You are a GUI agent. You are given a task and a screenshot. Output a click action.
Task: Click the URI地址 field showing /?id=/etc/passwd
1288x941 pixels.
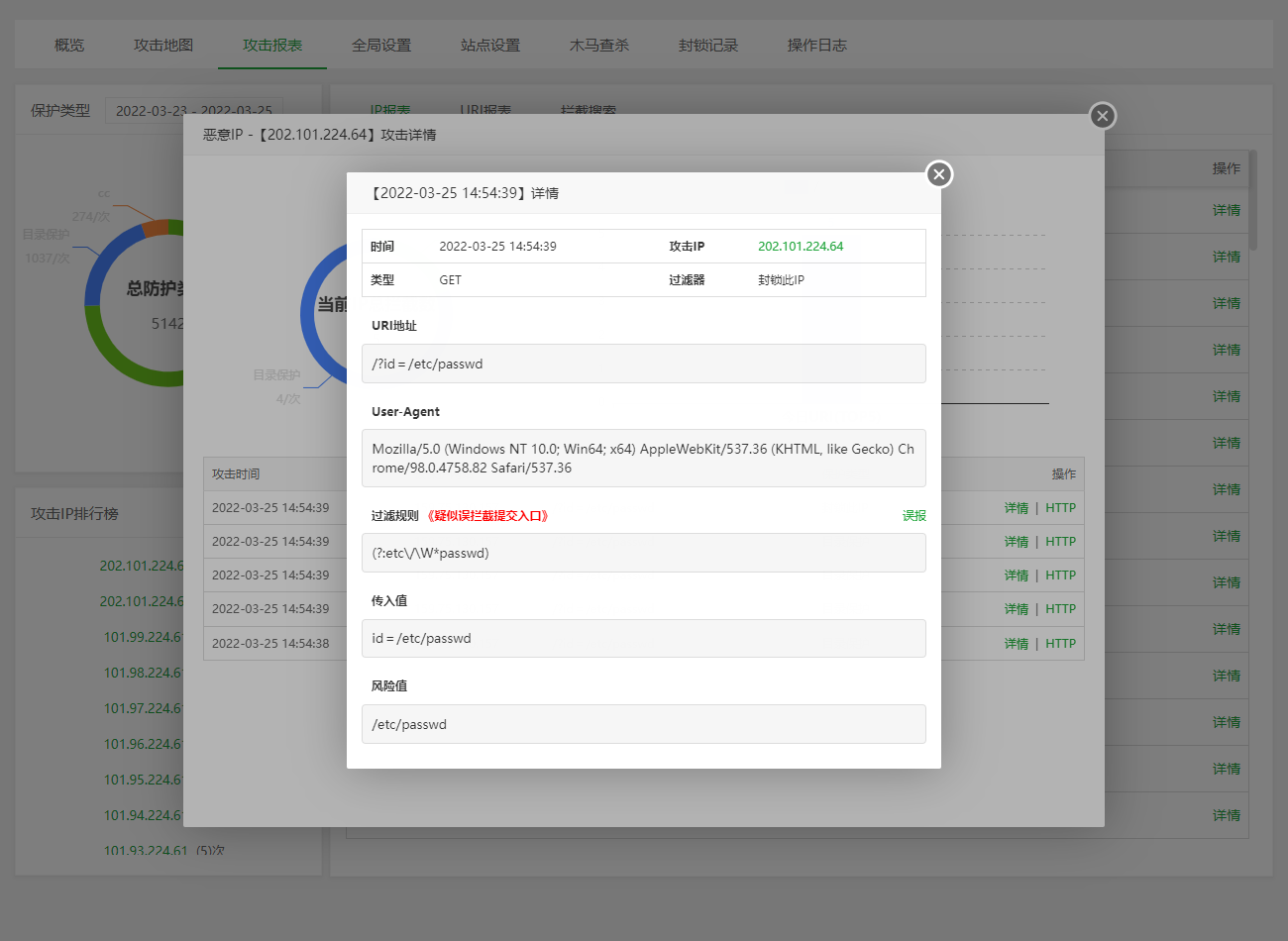643,364
